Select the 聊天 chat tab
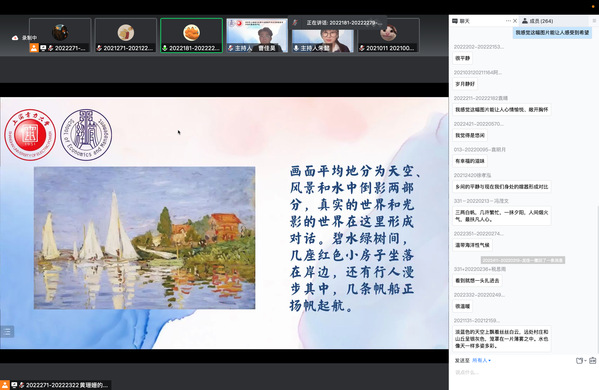The image size is (599, 390). 461,21
